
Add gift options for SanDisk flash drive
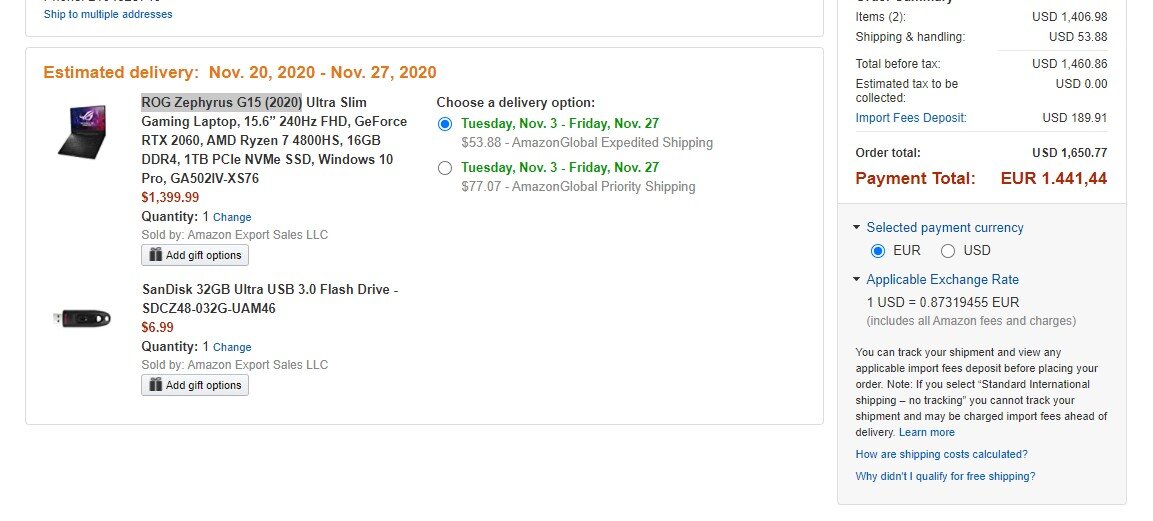coord(195,385)
